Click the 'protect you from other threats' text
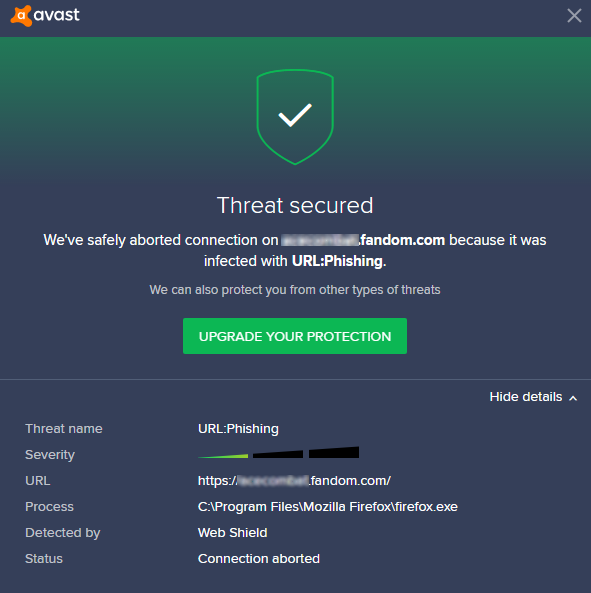 [295, 290]
